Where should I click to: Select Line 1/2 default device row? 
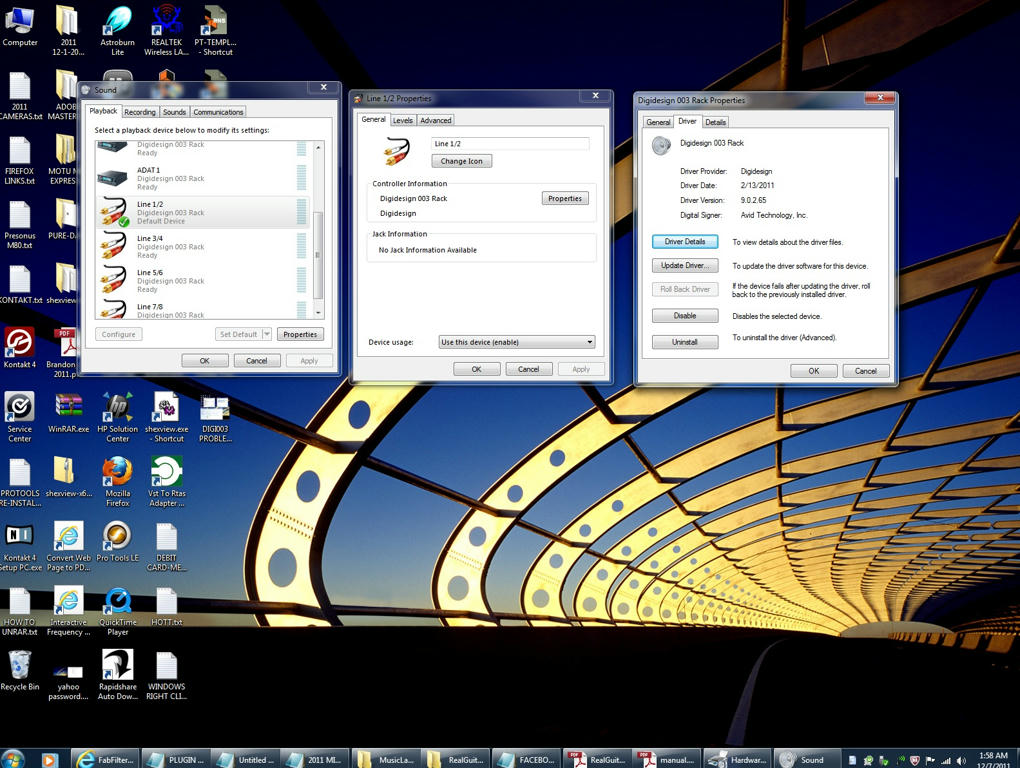(202, 212)
